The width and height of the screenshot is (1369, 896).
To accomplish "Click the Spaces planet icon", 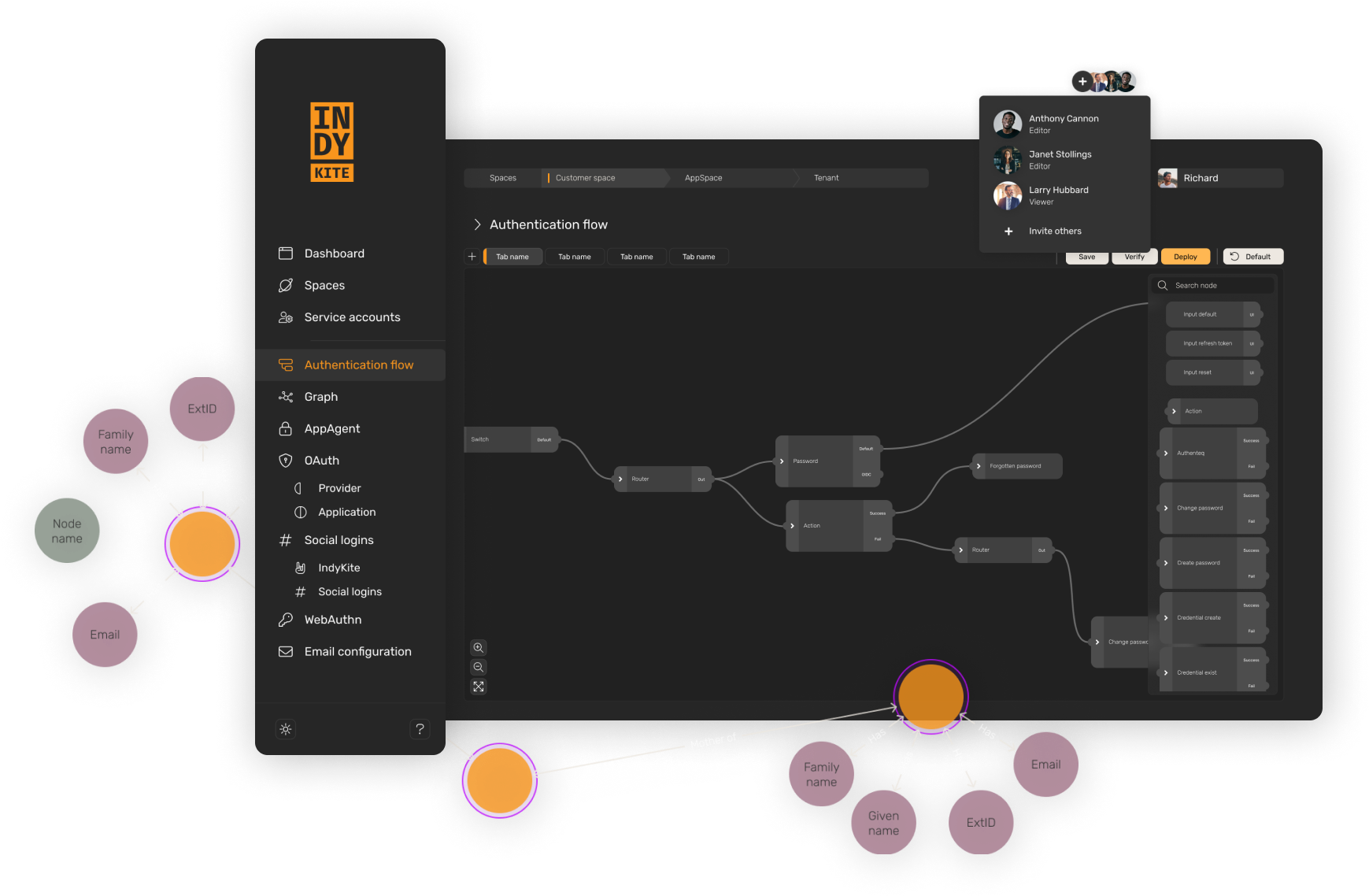I will pos(286,285).
